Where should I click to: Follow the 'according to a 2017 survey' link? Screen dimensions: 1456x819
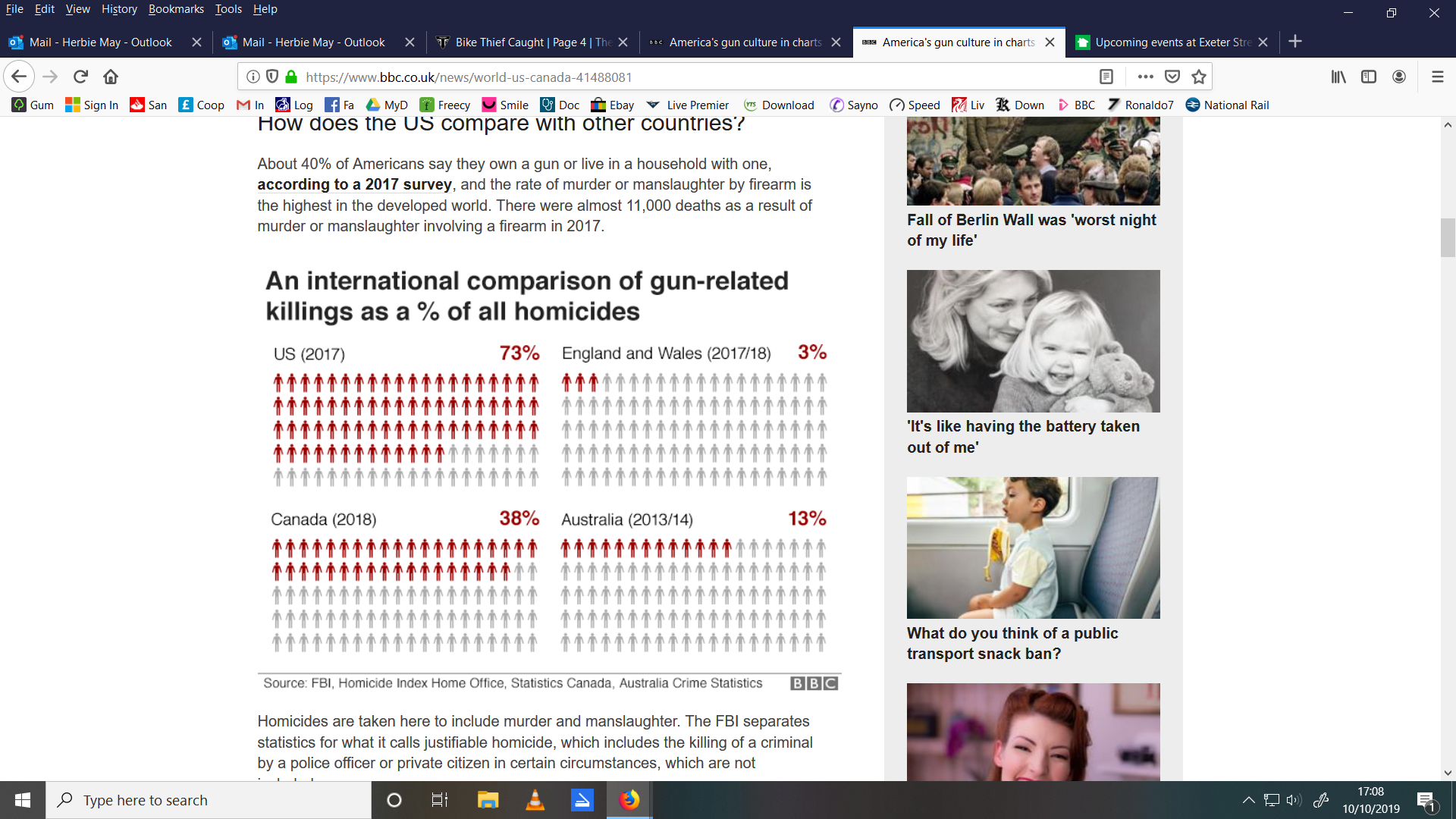(354, 185)
